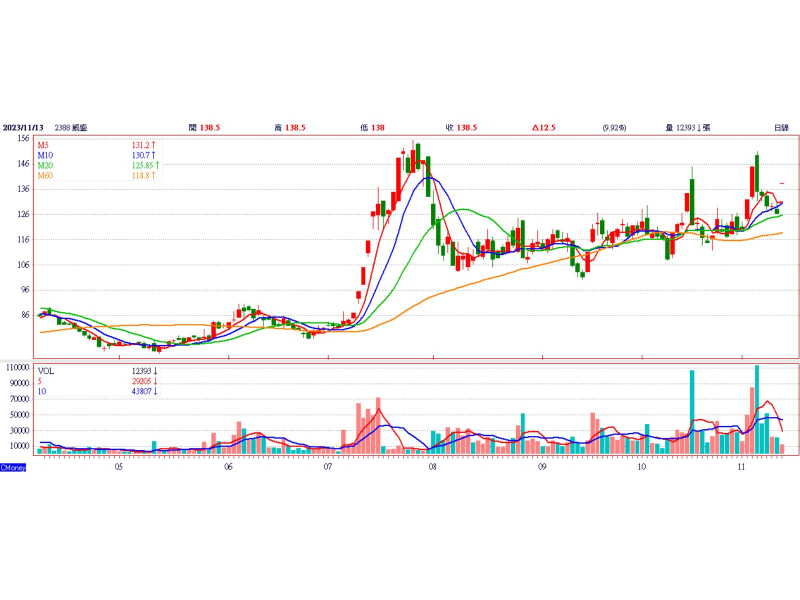Click the M10 moving average legend label
This screenshot has height=600, width=800.
[x=45, y=155]
